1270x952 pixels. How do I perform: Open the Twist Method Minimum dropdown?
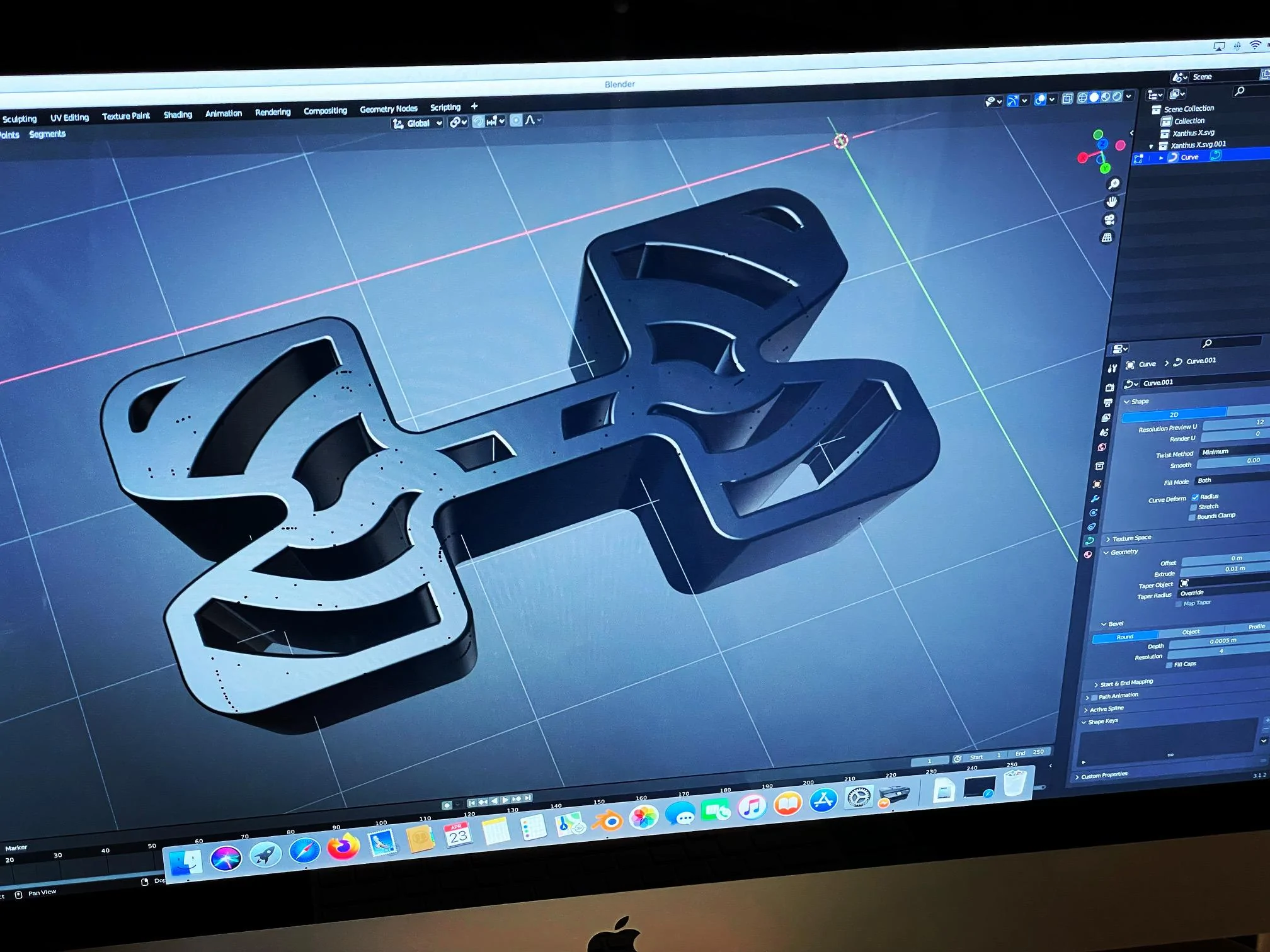coord(1233,451)
